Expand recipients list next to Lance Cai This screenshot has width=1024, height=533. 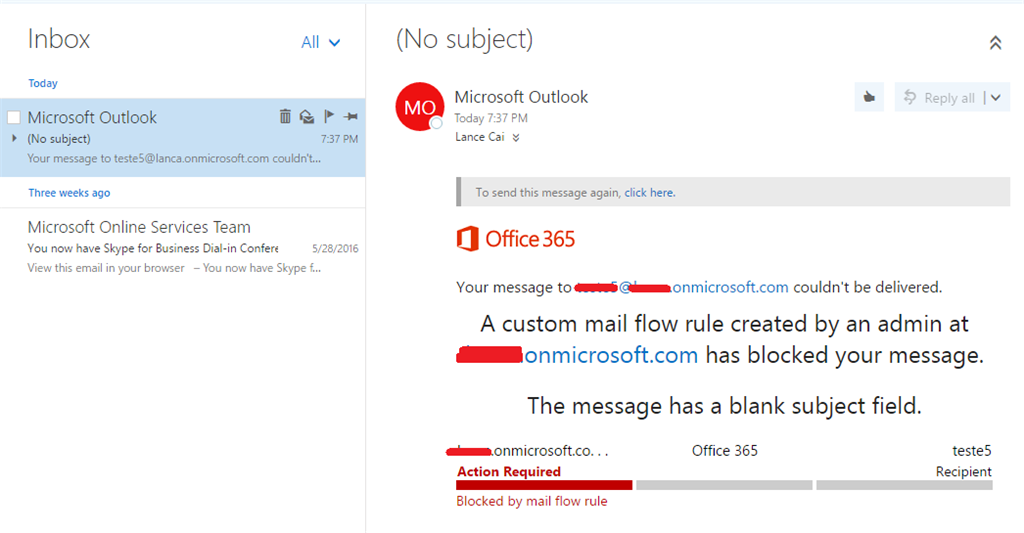(516, 139)
